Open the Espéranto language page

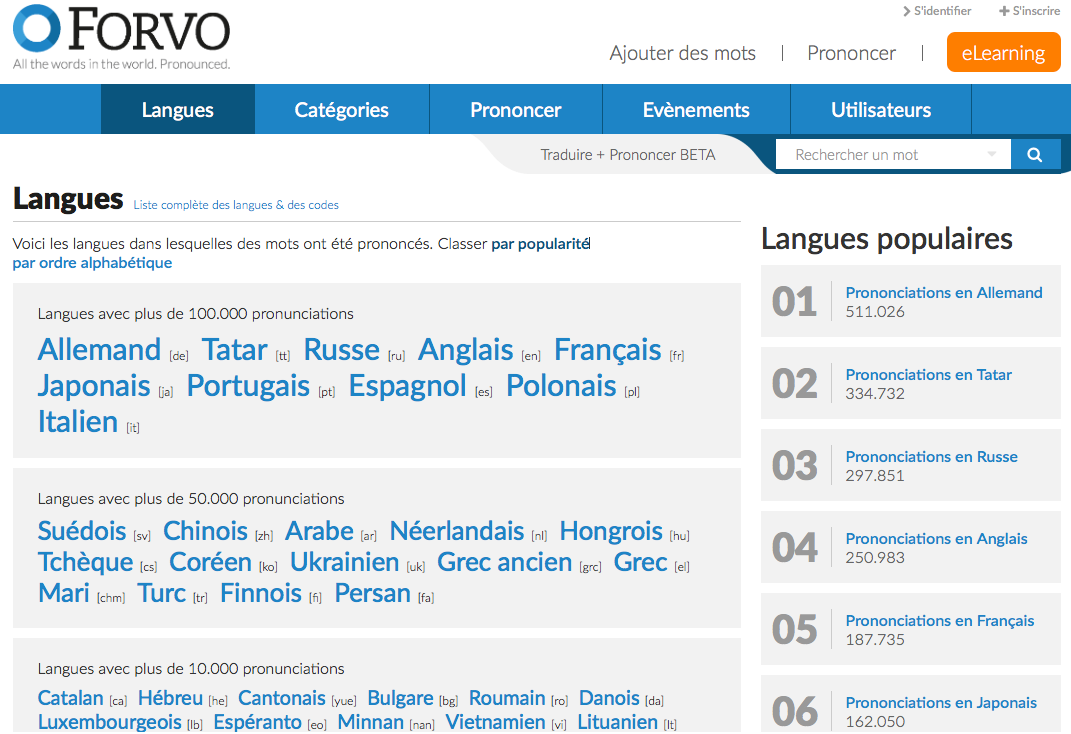(257, 722)
